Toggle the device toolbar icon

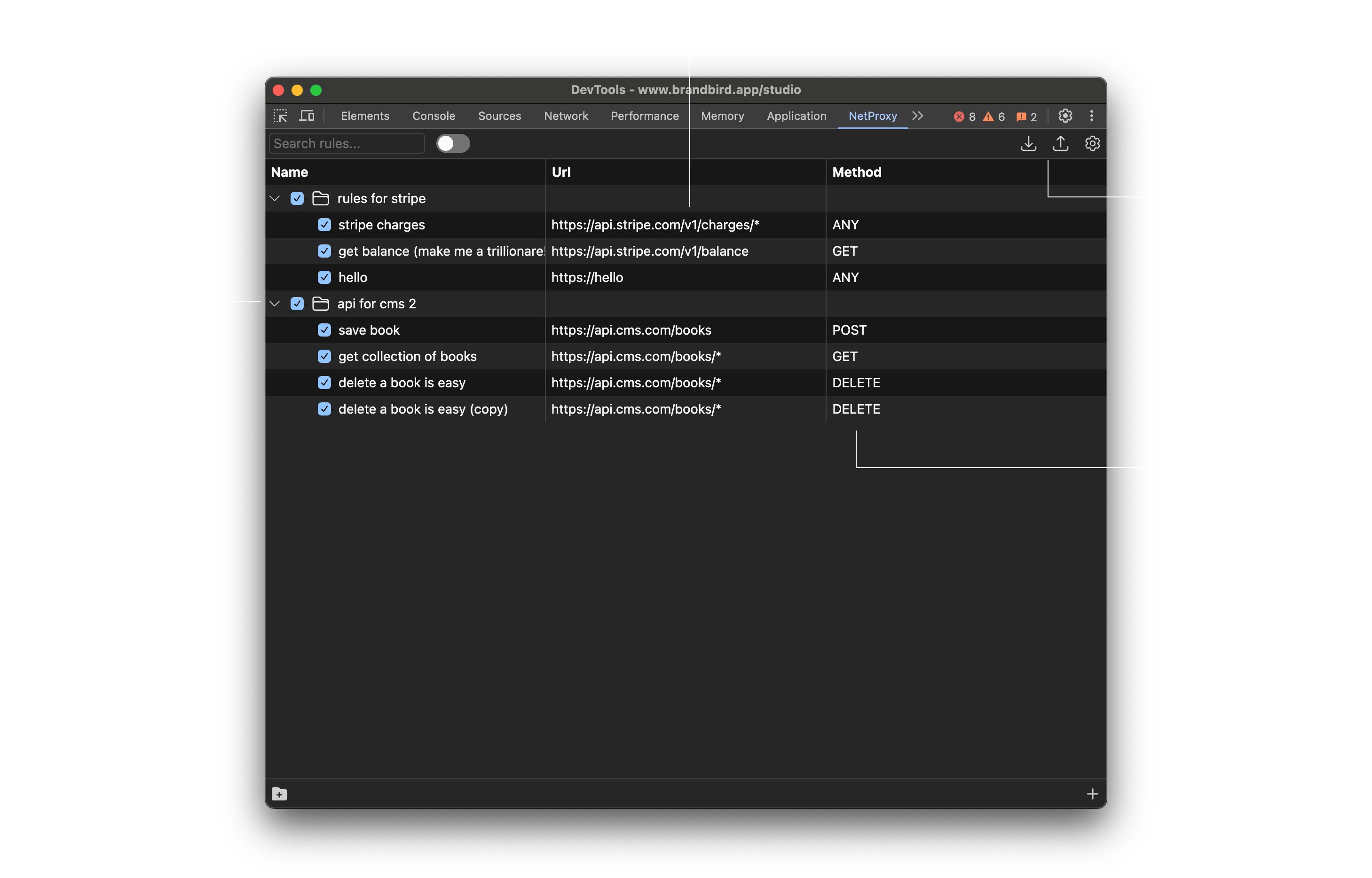tap(307, 116)
